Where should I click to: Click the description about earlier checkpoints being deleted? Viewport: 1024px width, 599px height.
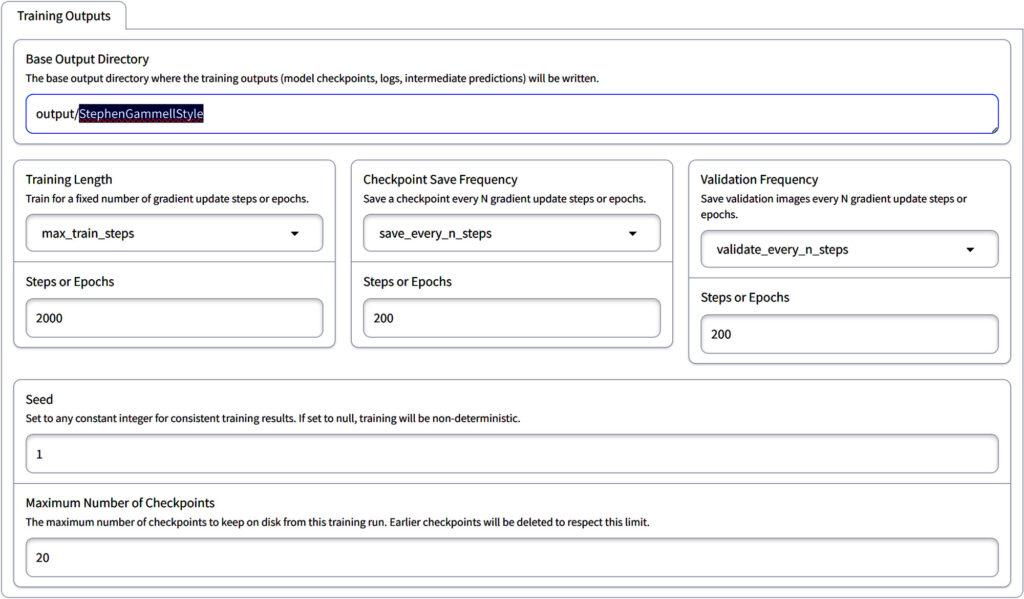[x=338, y=523]
